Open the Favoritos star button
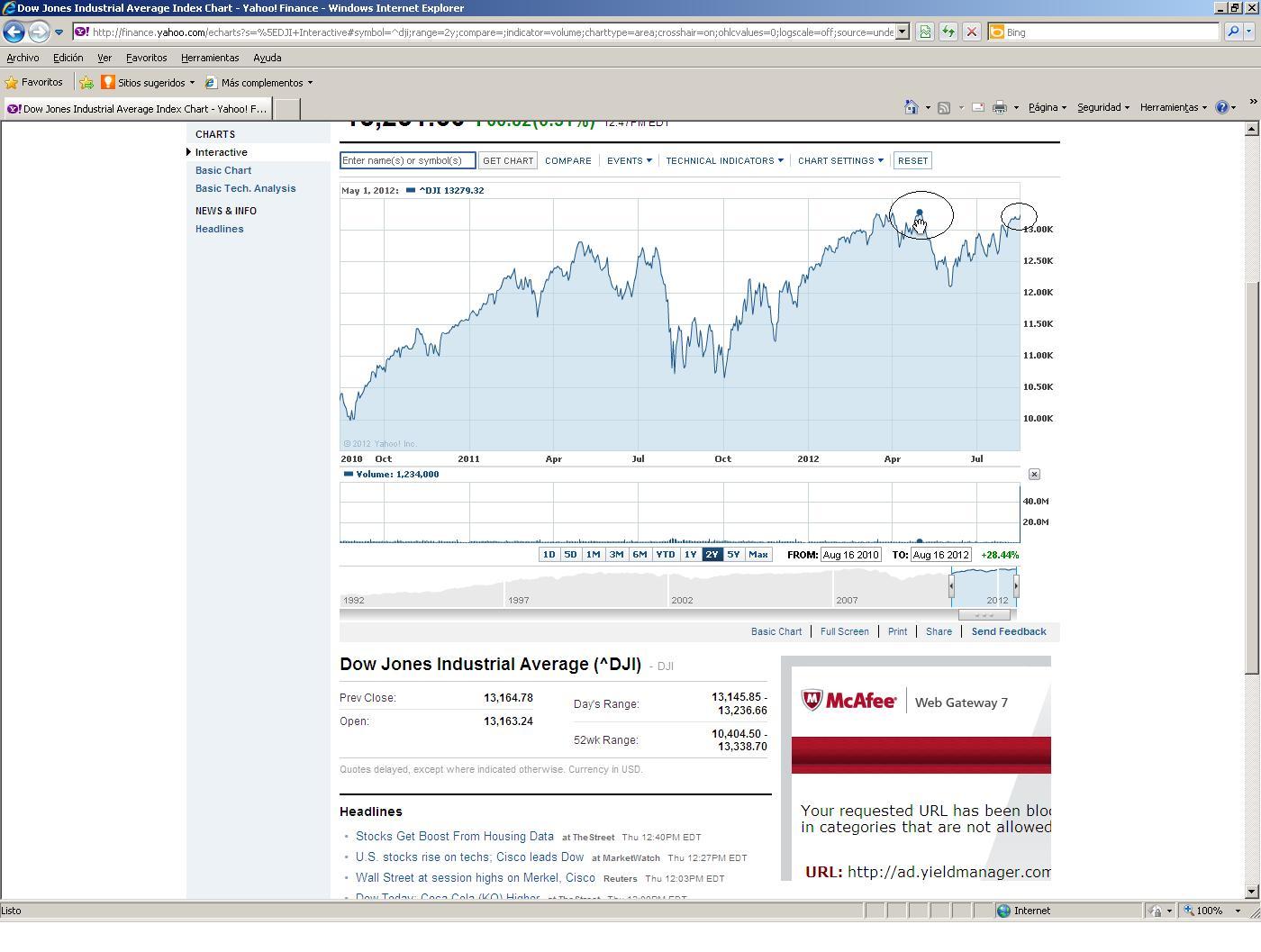The width and height of the screenshot is (1261, 952). (34, 82)
